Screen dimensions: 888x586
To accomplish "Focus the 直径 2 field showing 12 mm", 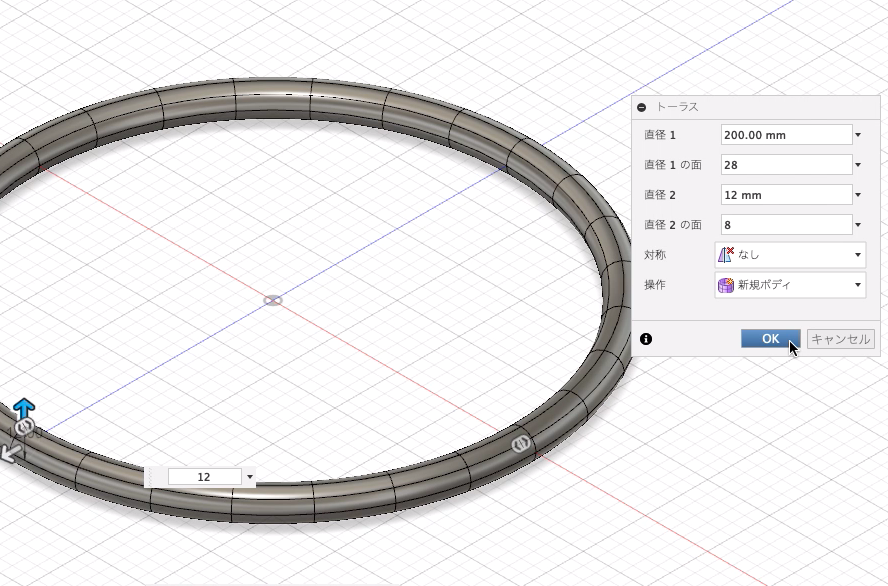I will [x=786, y=195].
